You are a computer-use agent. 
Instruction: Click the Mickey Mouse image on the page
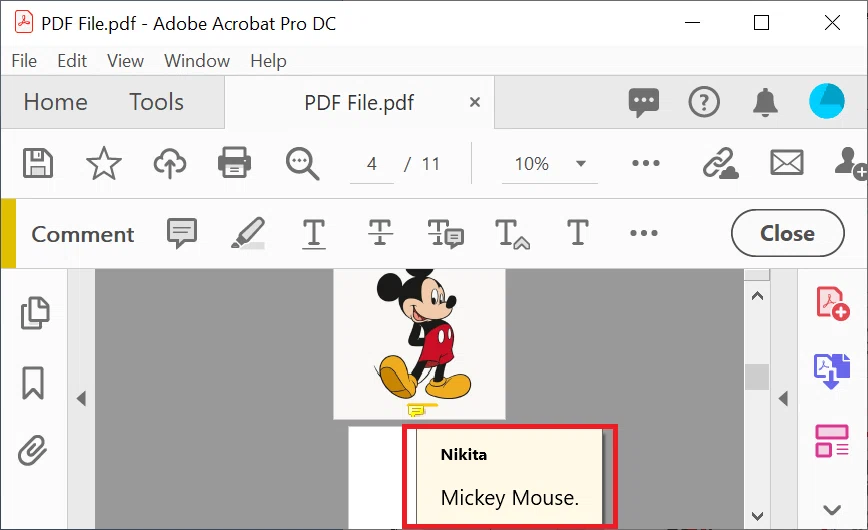pos(423,334)
